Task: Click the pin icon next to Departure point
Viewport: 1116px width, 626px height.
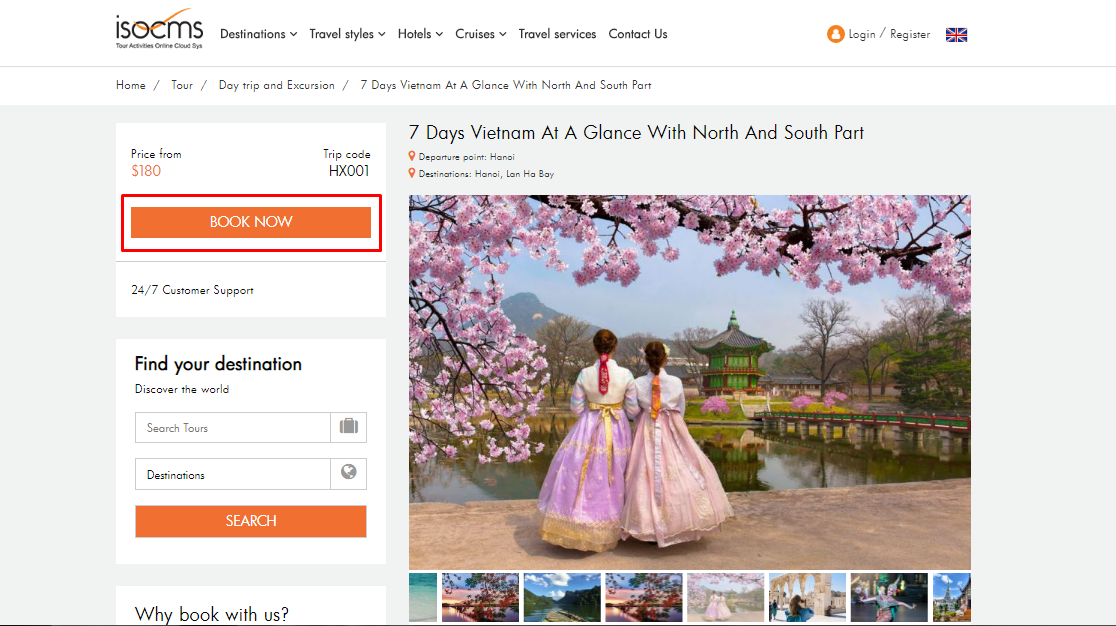Action: tap(411, 156)
